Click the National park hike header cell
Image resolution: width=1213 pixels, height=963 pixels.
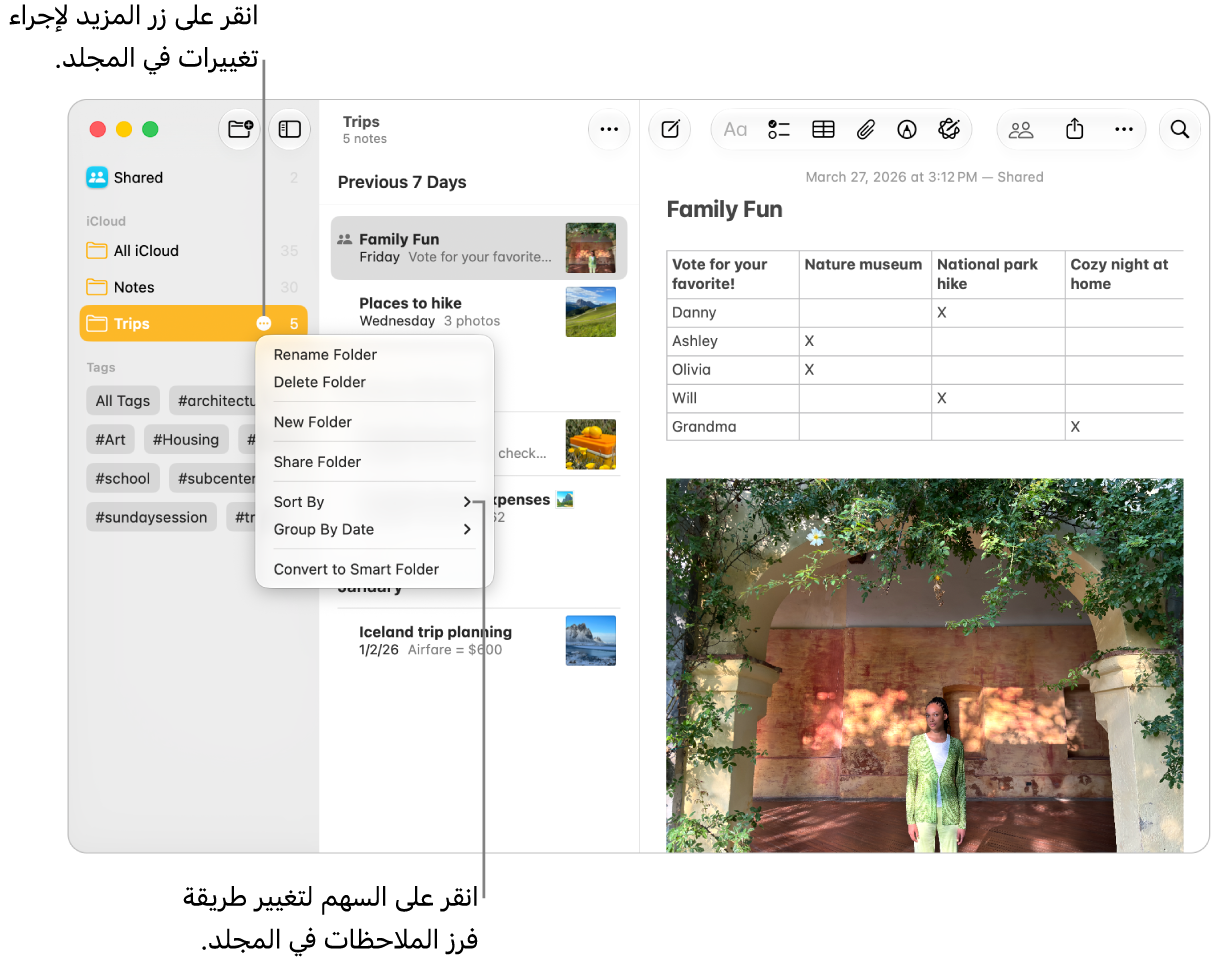click(998, 274)
